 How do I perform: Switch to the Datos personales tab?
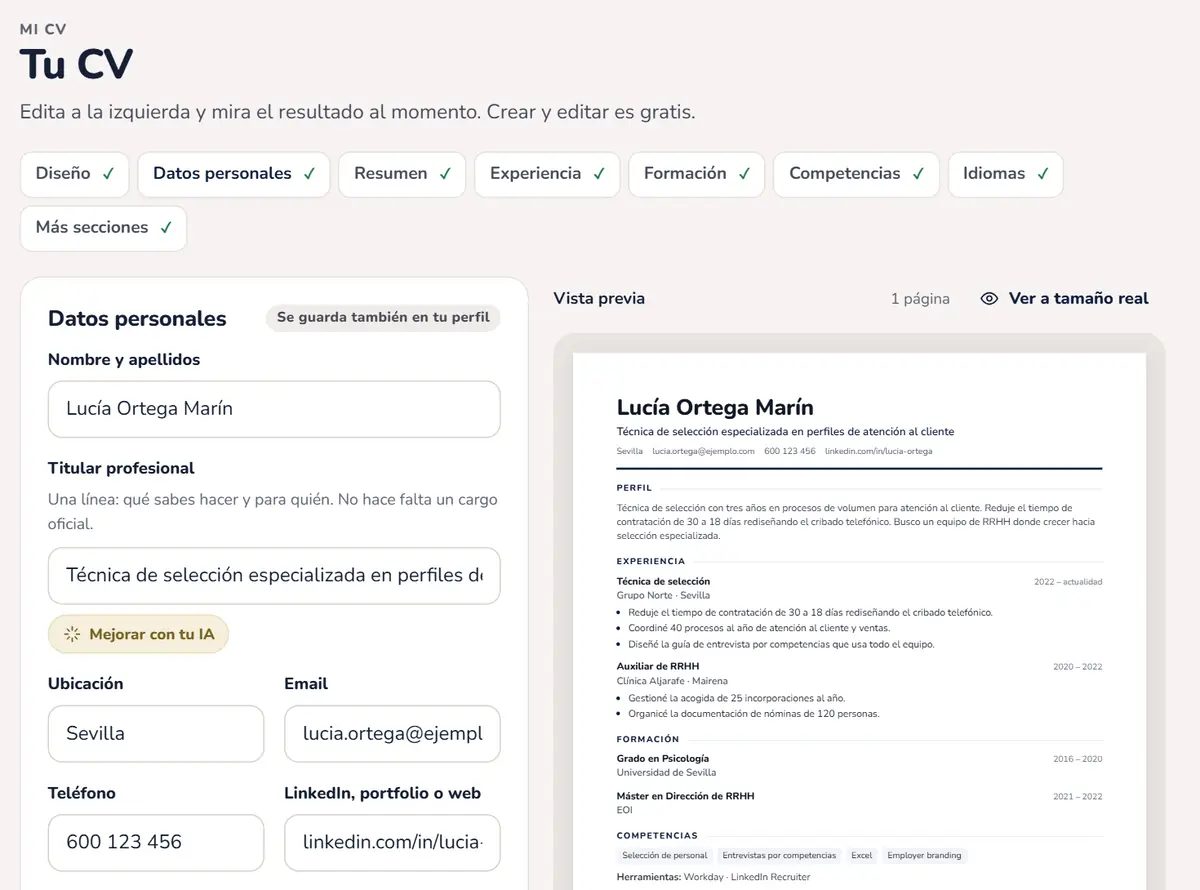pos(234,174)
